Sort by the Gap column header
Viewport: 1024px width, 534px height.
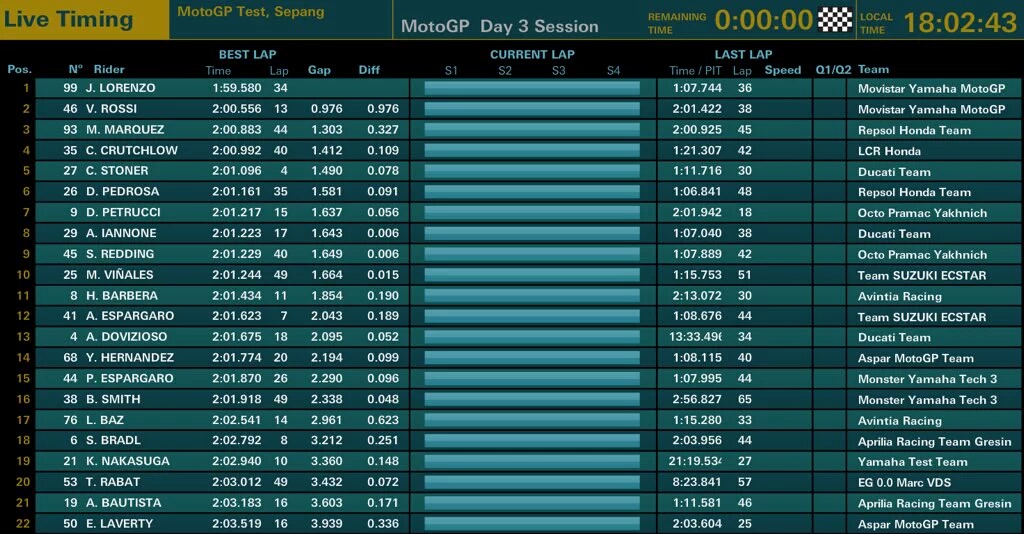coord(319,70)
